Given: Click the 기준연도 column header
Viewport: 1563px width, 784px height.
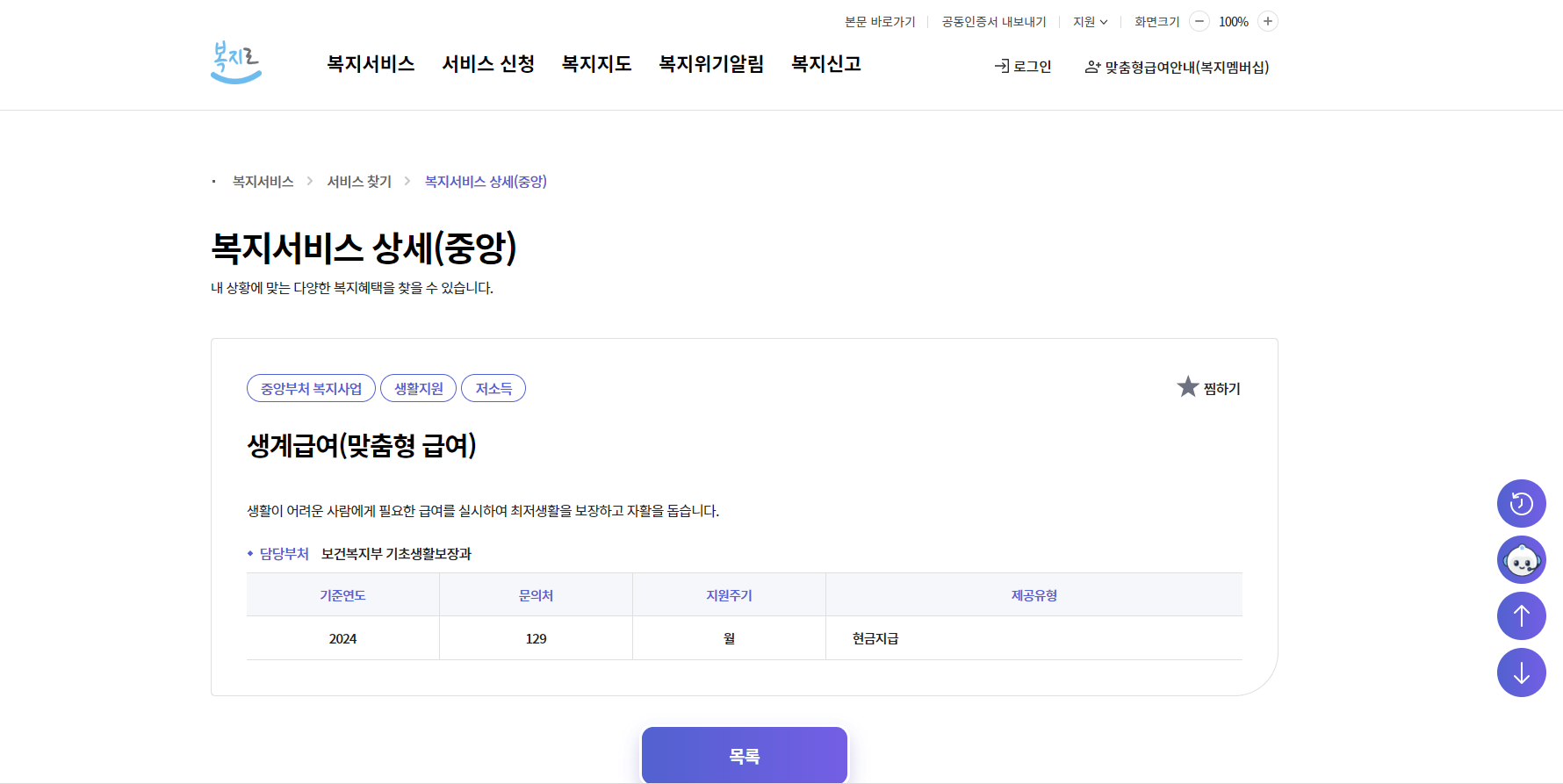Looking at the screenshot, I should click(x=342, y=595).
